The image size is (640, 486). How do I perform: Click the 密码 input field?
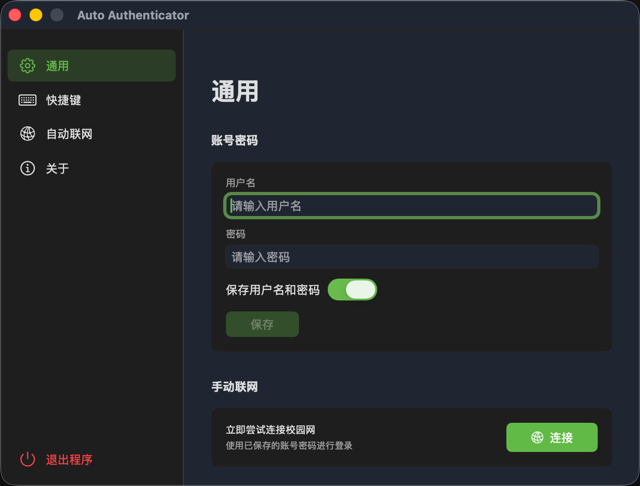411,257
